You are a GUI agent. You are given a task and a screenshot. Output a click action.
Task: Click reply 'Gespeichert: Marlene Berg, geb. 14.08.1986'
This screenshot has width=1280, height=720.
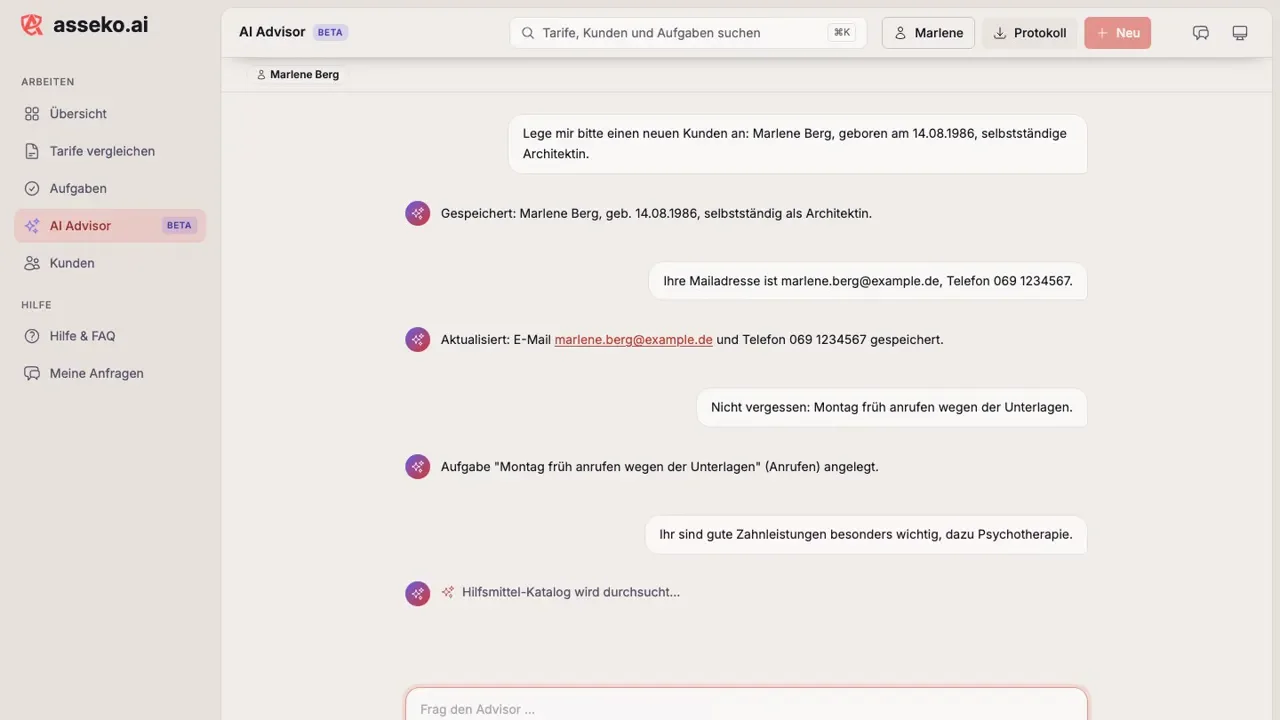pos(656,213)
